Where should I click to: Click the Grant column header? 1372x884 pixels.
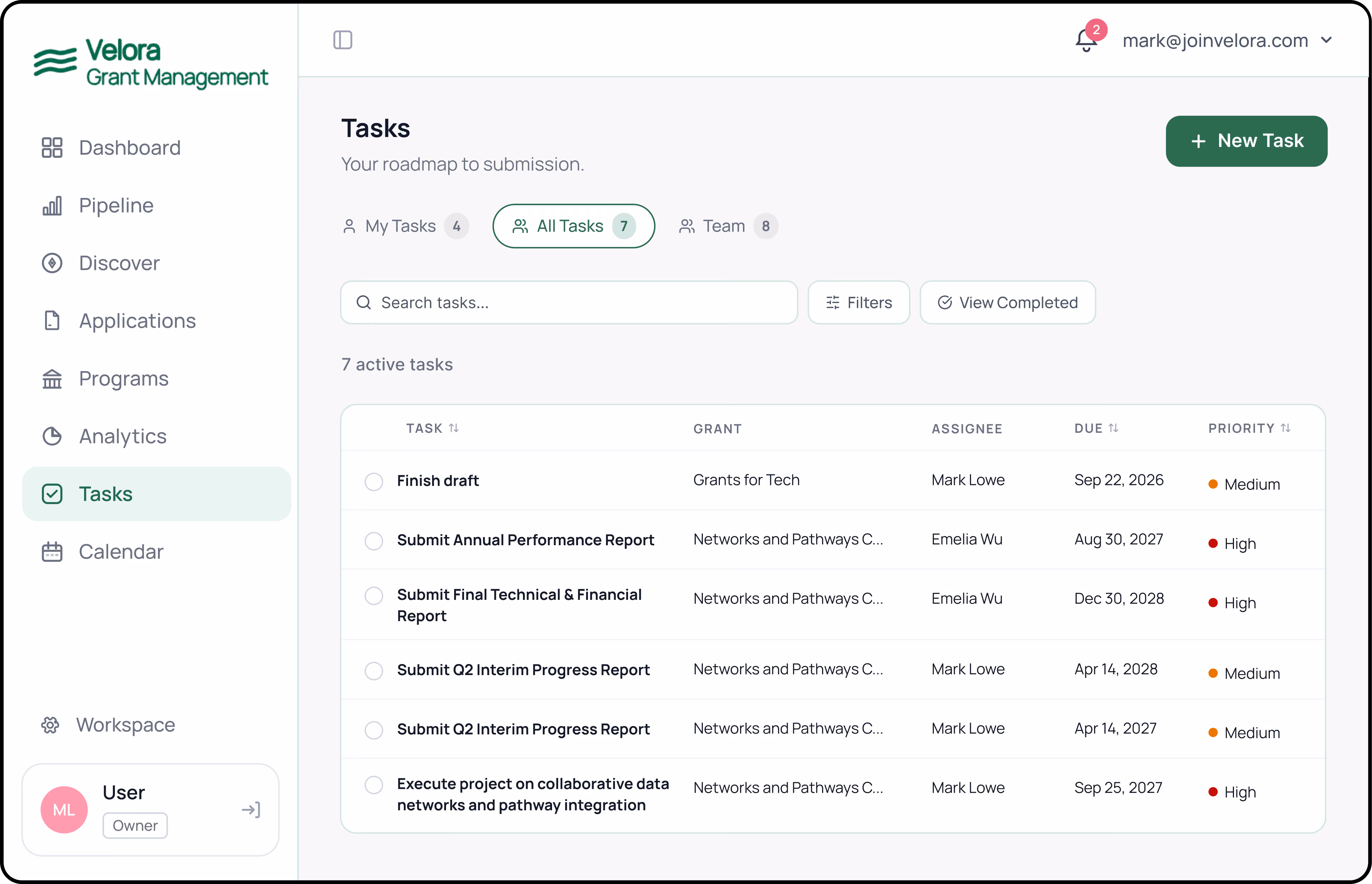(717, 429)
